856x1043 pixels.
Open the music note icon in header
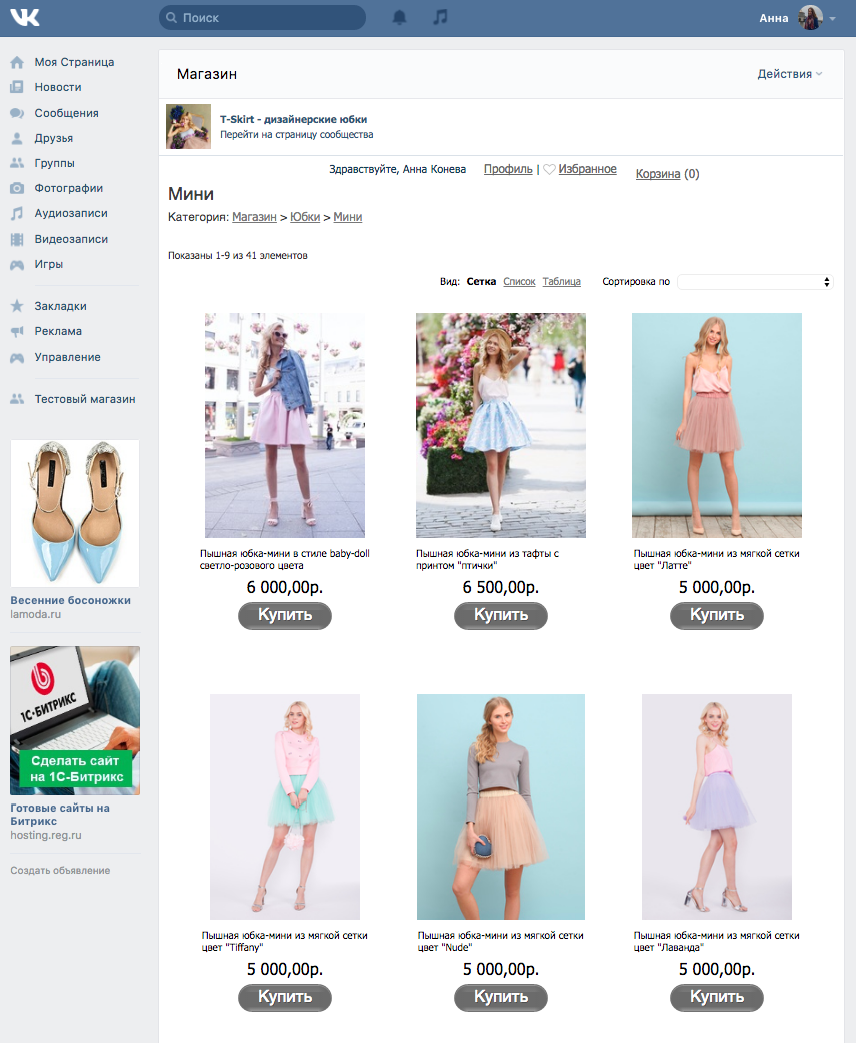[440, 17]
